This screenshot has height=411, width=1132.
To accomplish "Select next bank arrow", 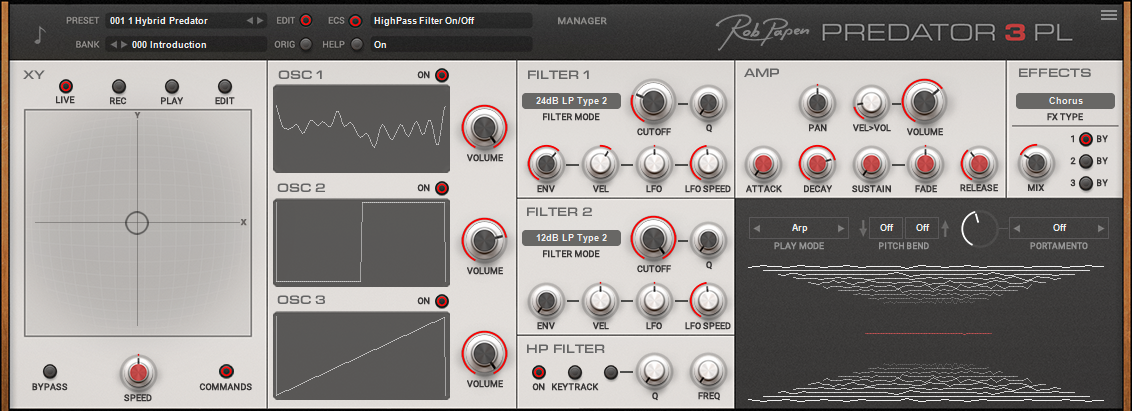I will (124, 45).
